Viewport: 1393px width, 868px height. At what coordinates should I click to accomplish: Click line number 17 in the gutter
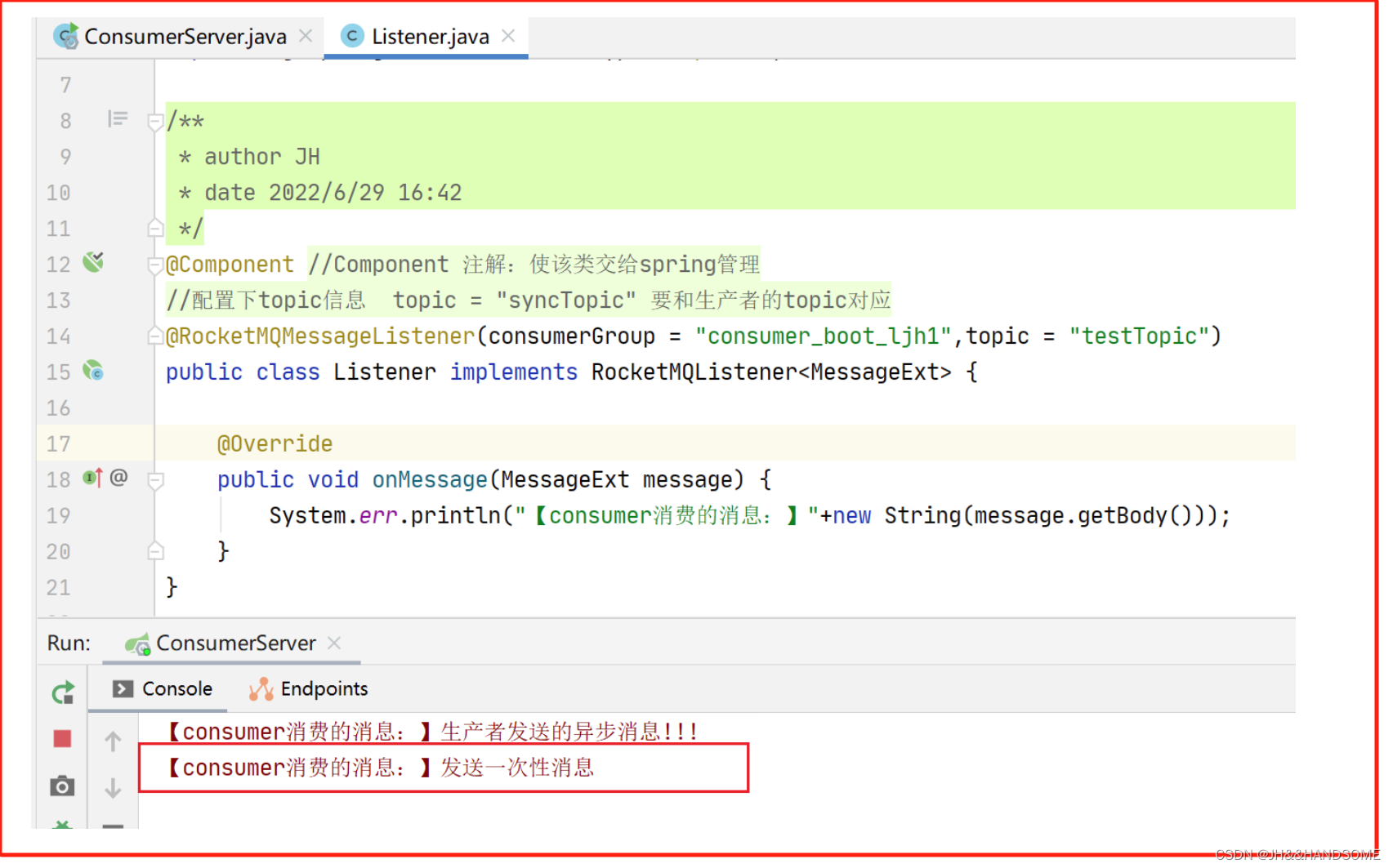tap(59, 444)
